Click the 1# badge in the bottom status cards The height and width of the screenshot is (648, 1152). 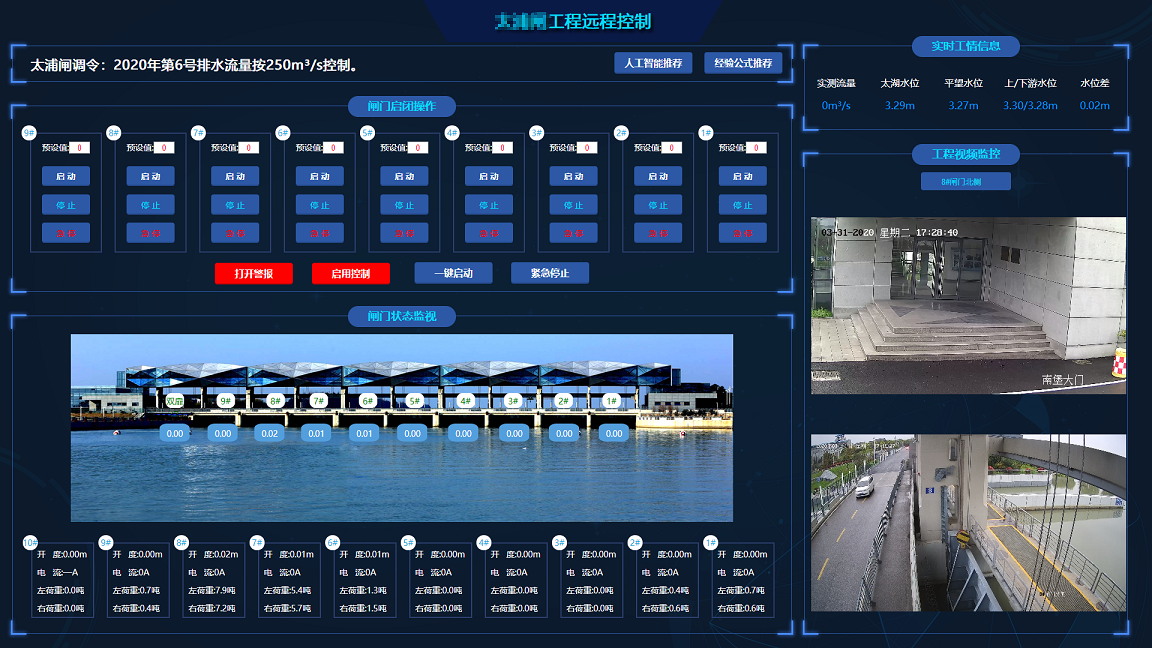(x=710, y=543)
